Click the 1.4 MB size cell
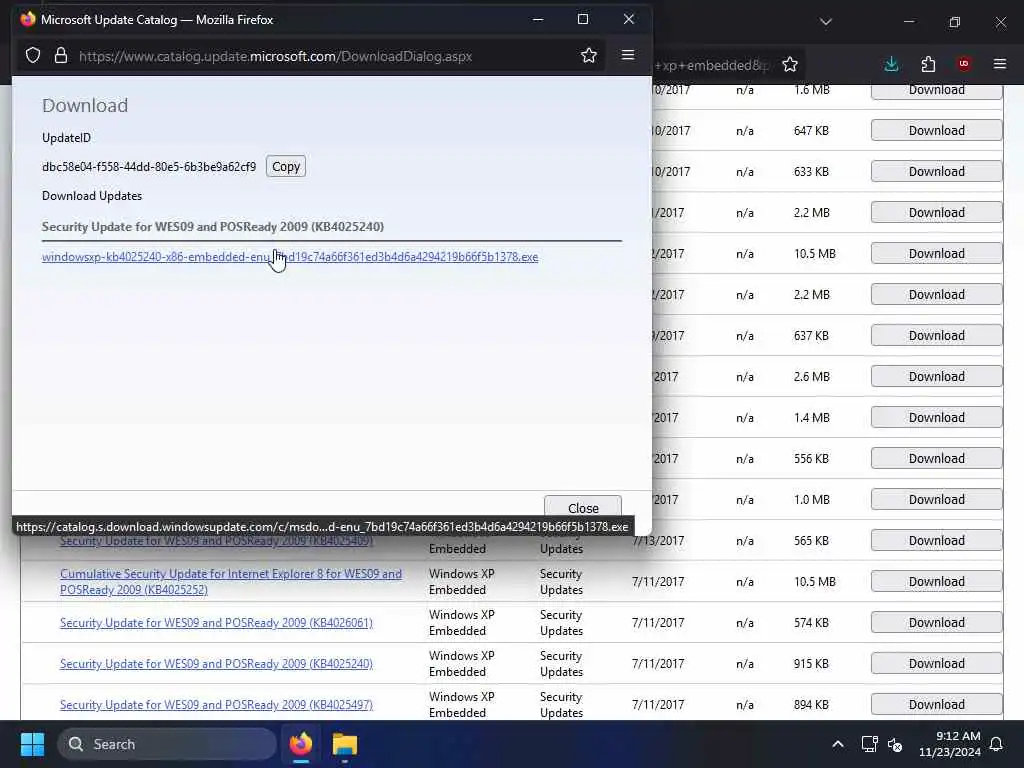Screen dimensions: 1024x768 click(x=812, y=417)
